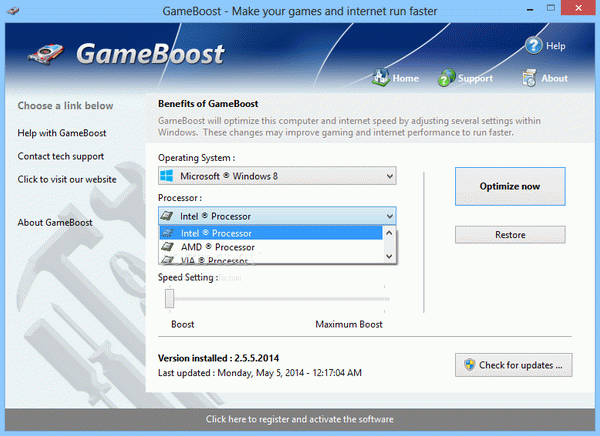
Task: Open Contact tech support link
Action: pyautogui.click(x=61, y=156)
